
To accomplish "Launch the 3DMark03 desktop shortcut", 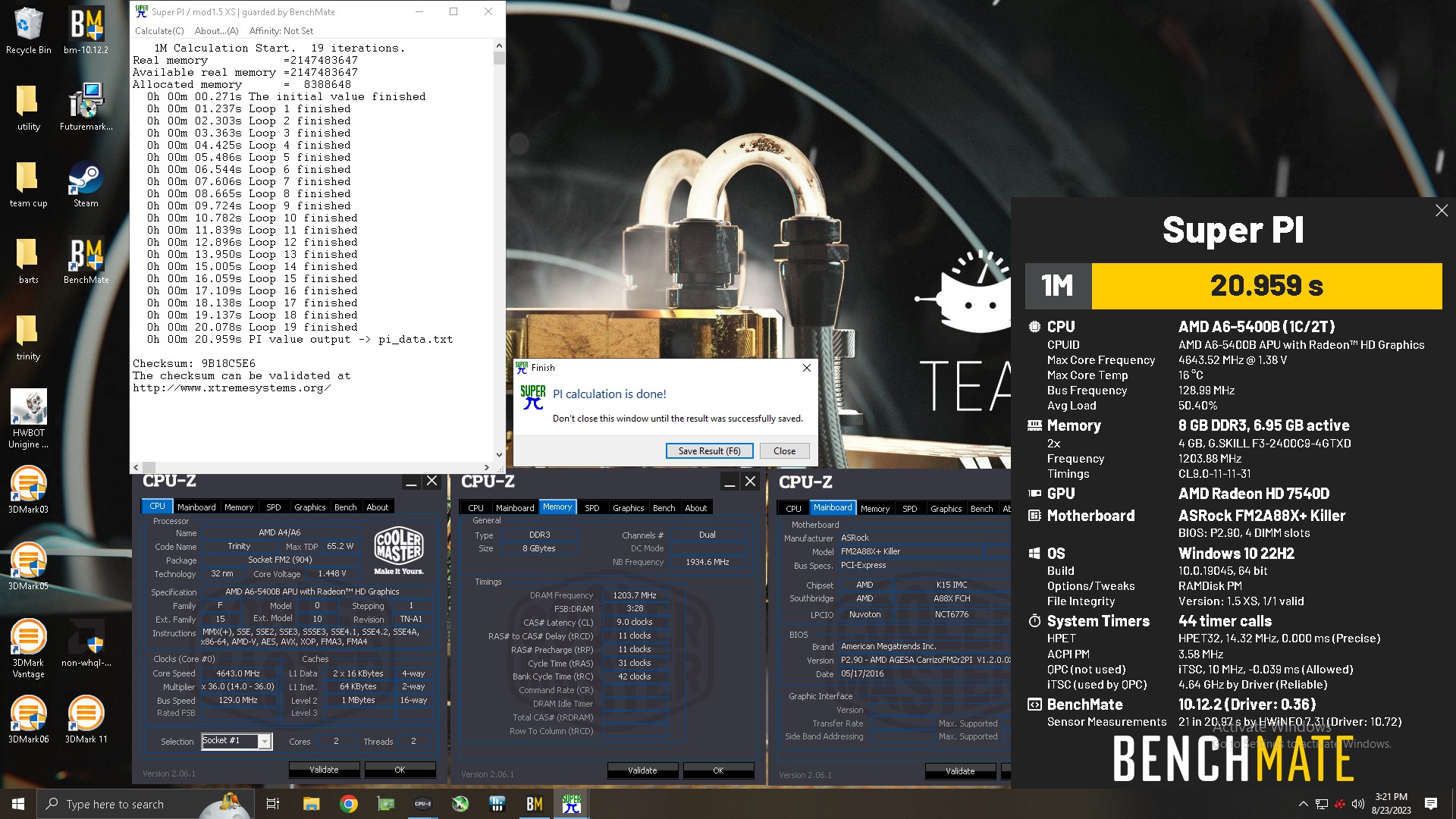I will coord(28,490).
